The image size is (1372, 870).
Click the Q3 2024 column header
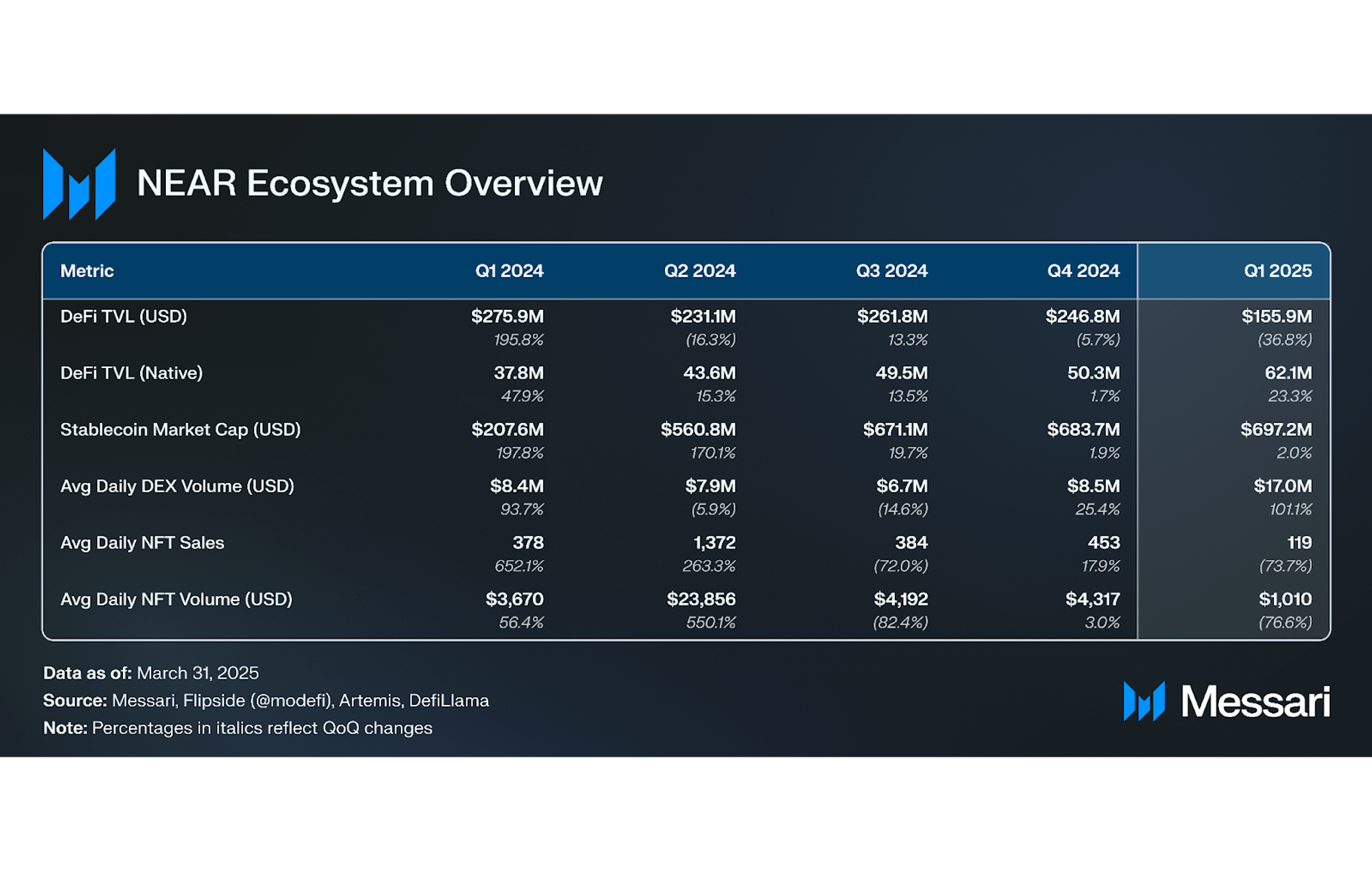tap(892, 271)
